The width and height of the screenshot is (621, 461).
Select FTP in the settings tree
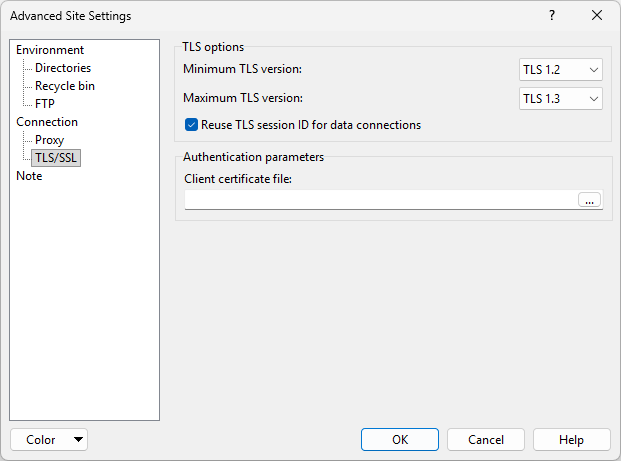45,104
